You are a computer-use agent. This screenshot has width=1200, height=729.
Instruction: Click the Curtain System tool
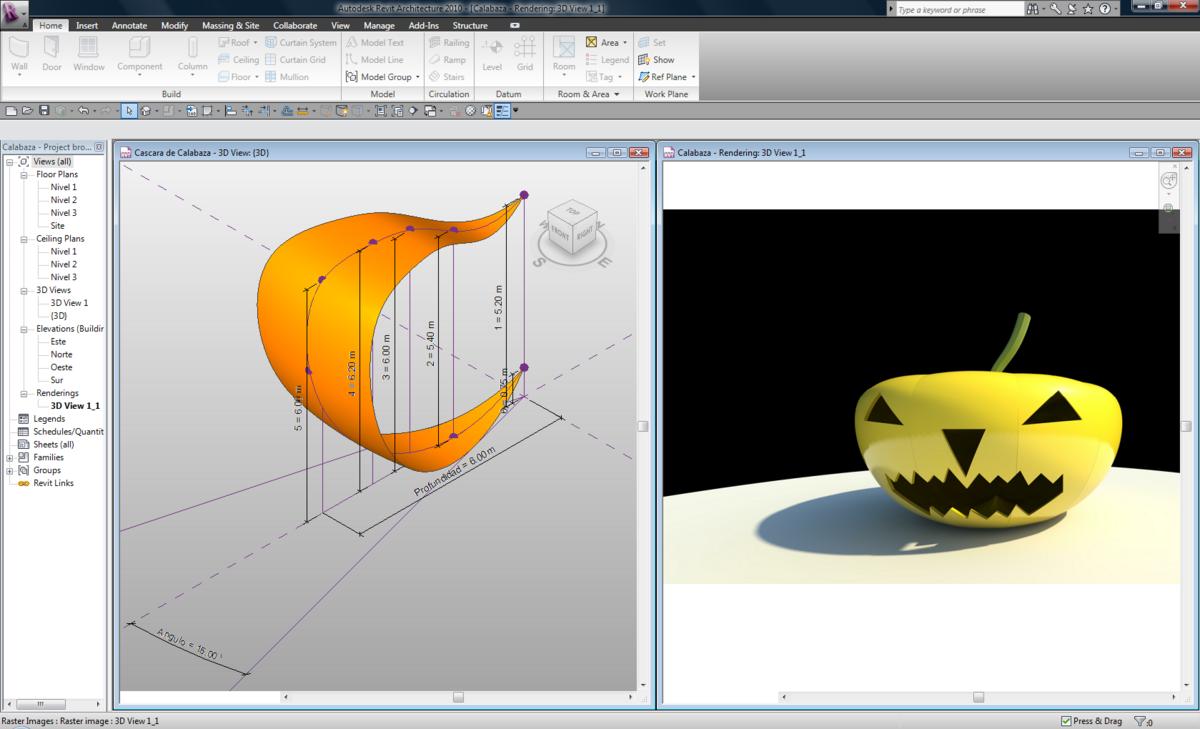tap(301, 43)
